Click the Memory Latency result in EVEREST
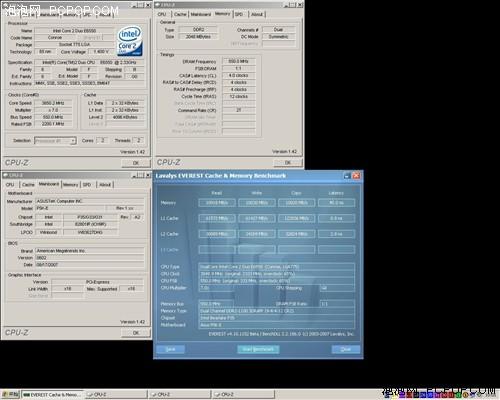The width and height of the screenshot is (500, 400). pos(336,203)
